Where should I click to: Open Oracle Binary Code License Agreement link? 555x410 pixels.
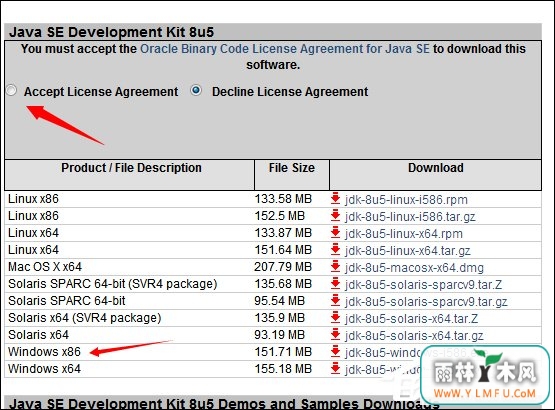click(285, 49)
